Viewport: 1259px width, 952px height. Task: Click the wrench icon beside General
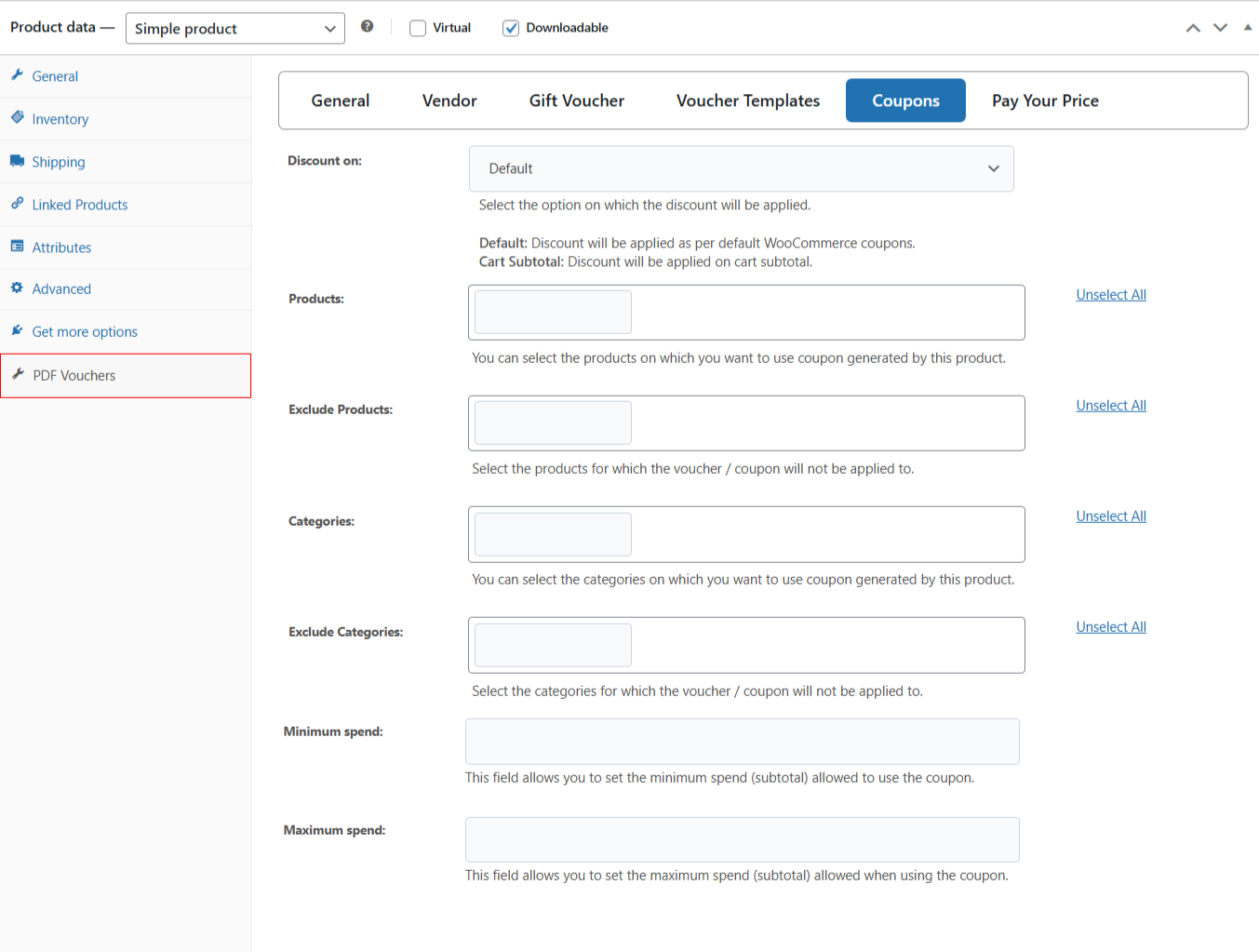click(x=17, y=75)
